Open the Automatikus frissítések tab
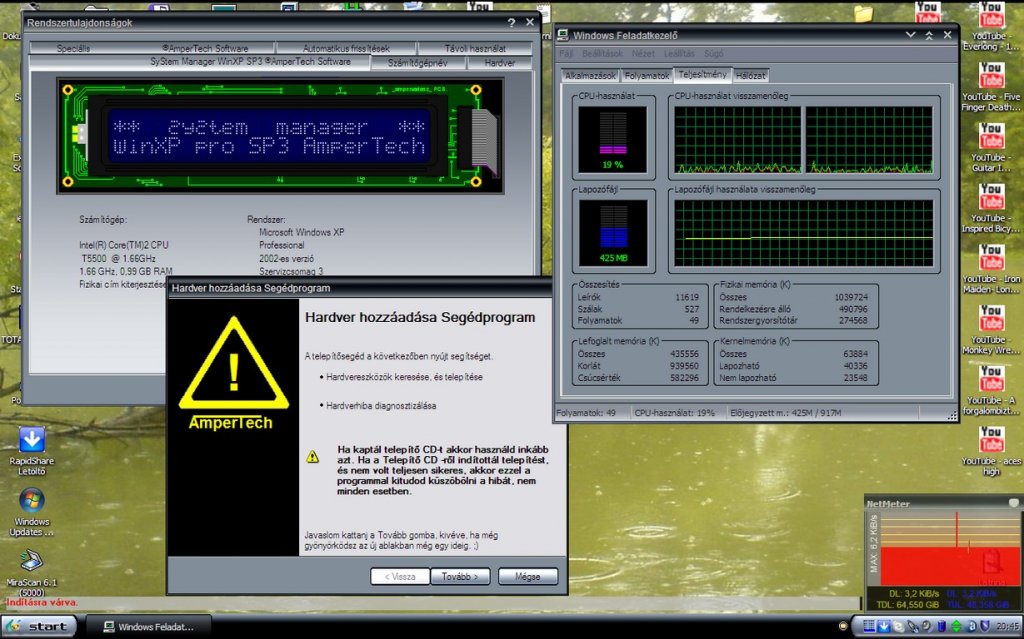1024x639 pixels. click(346, 48)
